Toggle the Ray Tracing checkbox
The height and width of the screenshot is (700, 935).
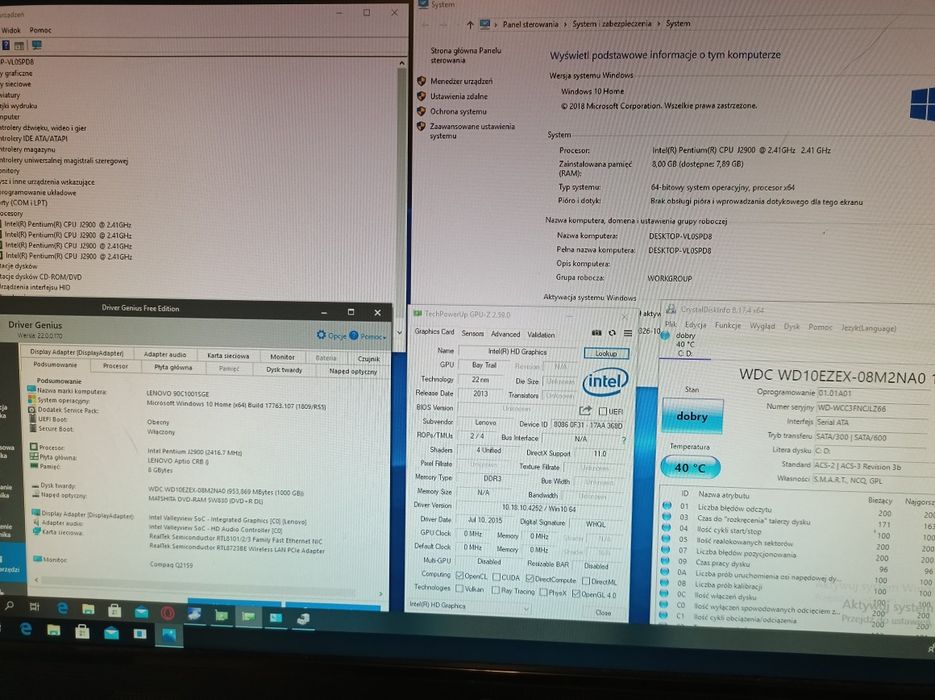pyautogui.click(x=495, y=590)
